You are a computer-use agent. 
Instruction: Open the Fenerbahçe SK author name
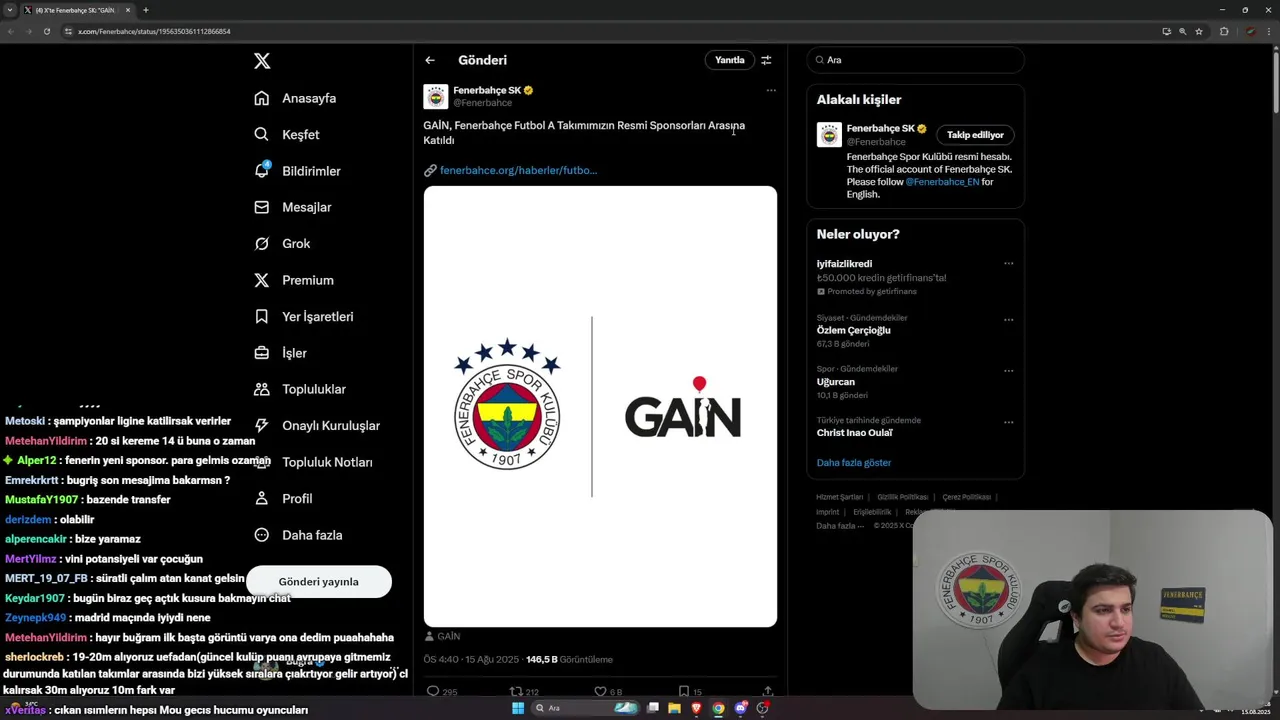[x=487, y=90]
